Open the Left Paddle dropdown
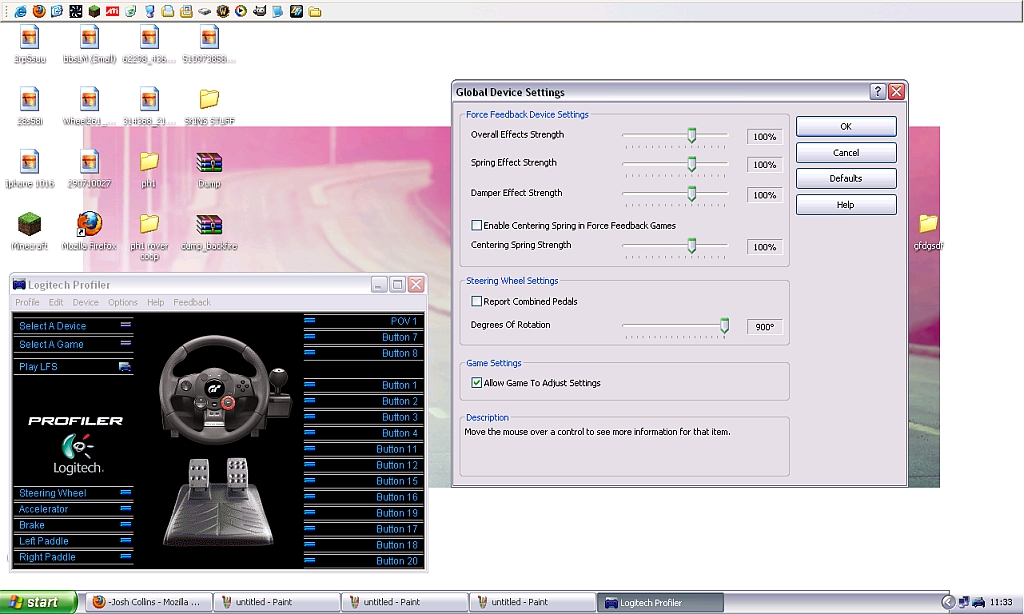 pos(125,541)
